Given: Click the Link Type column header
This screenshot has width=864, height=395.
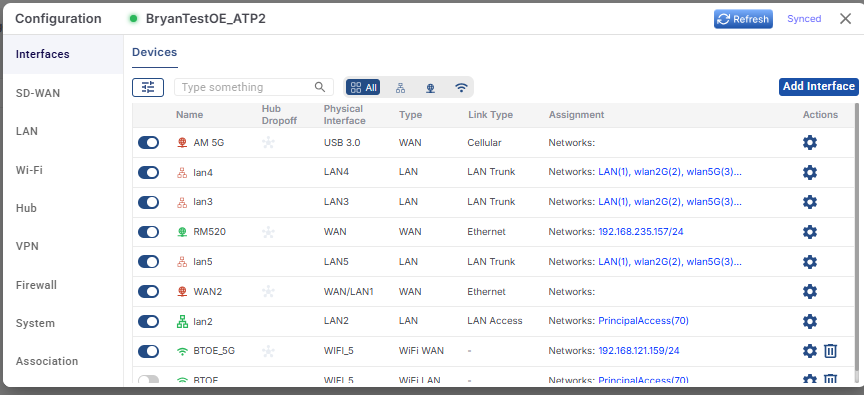Looking at the screenshot, I should pos(490,115).
